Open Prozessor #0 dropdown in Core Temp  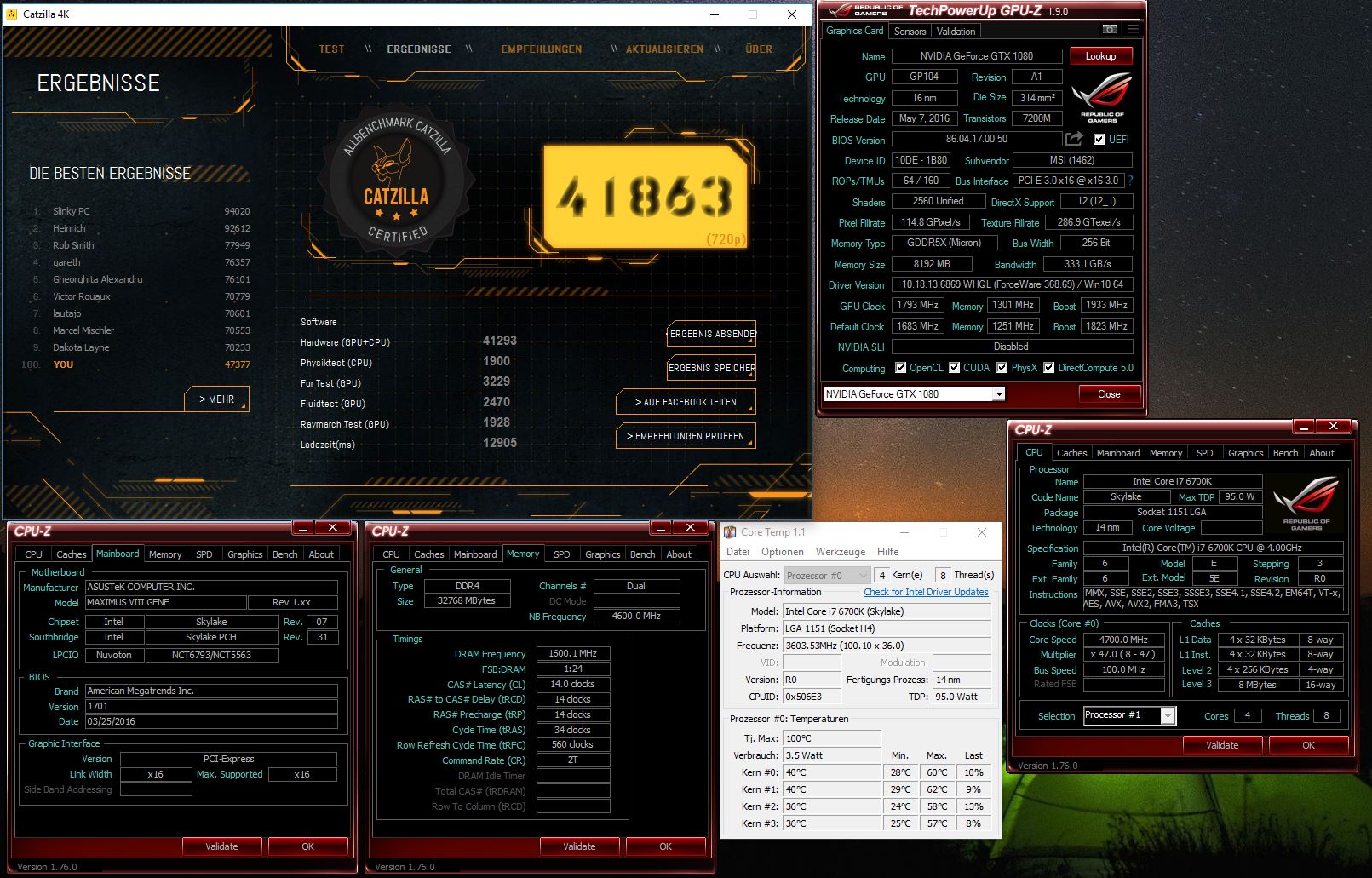(826, 576)
